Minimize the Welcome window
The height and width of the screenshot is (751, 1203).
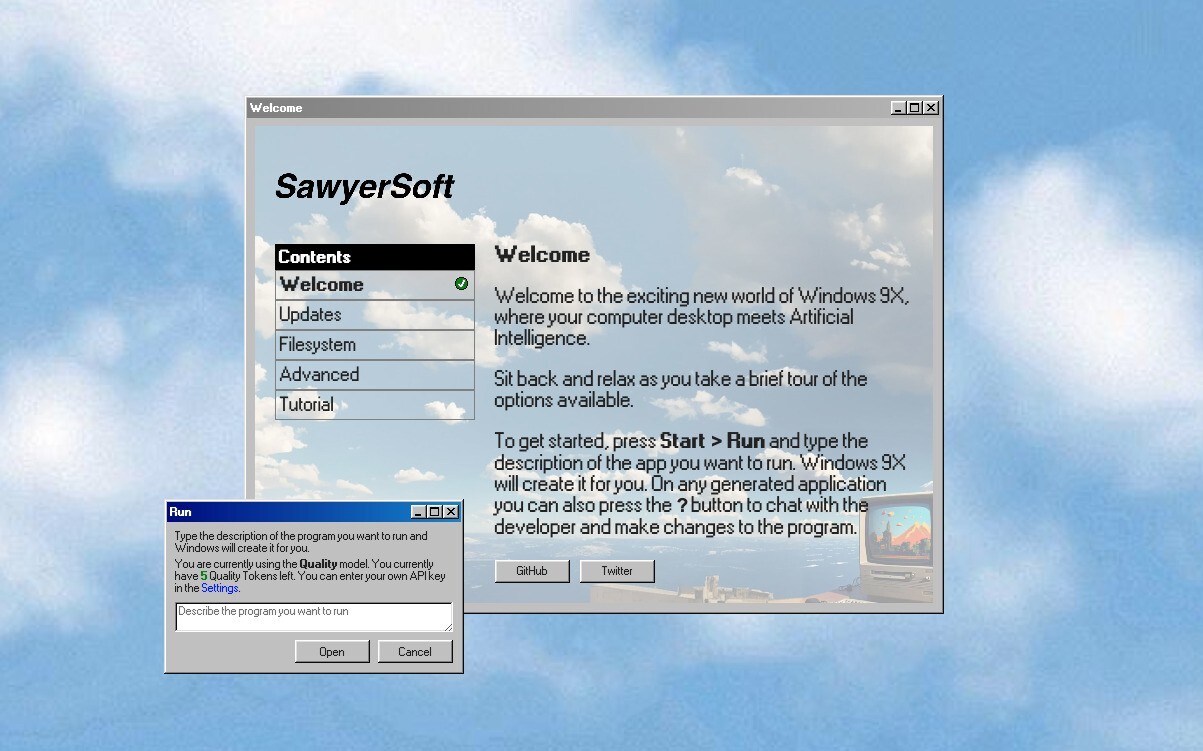(x=899, y=107)
